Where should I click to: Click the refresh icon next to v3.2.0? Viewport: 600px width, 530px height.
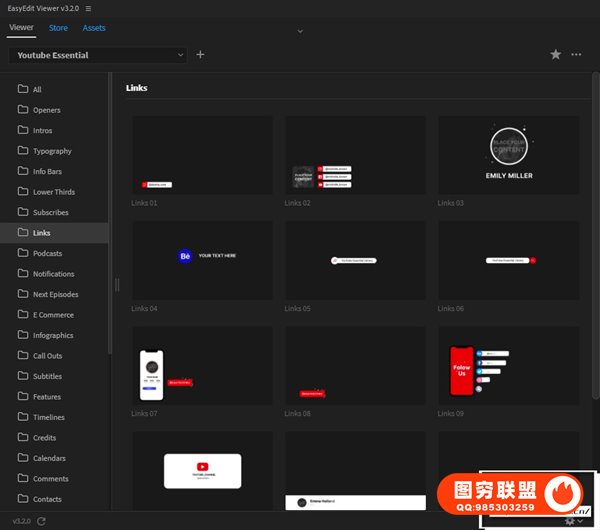[41, 521]
